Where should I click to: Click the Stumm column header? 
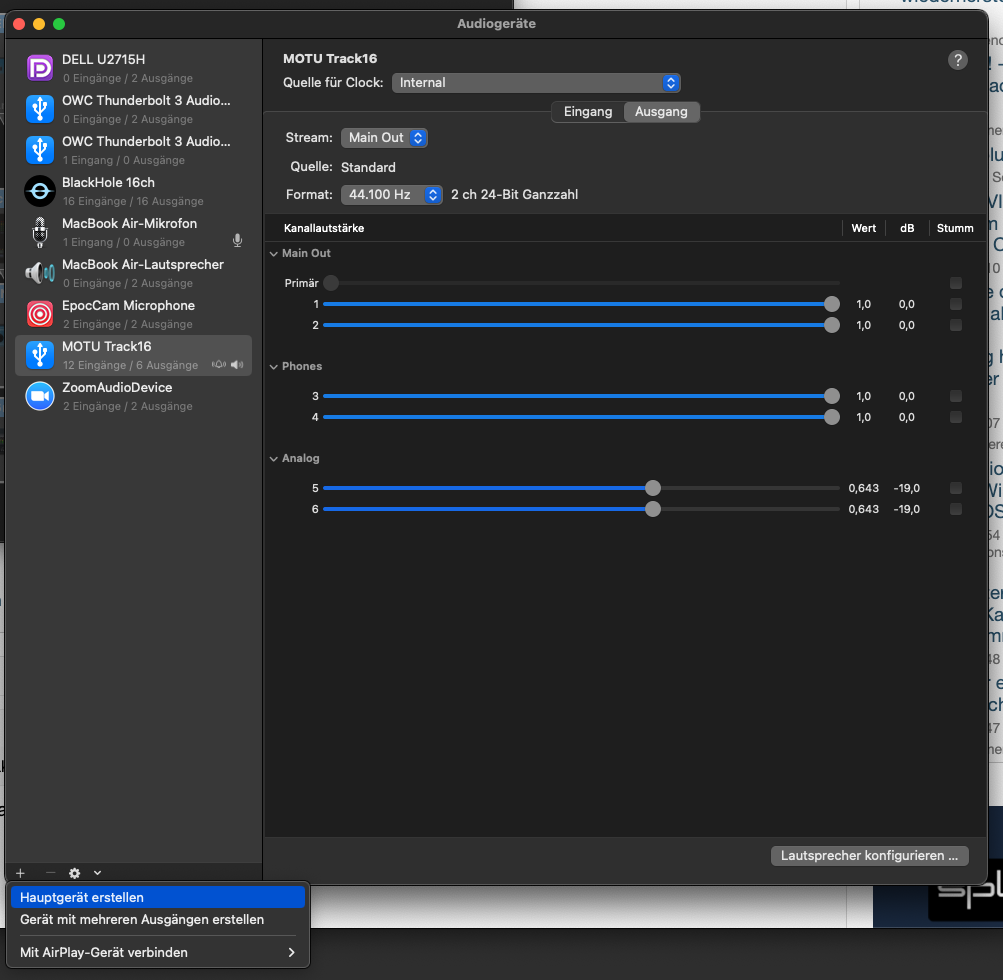(955, 228)
